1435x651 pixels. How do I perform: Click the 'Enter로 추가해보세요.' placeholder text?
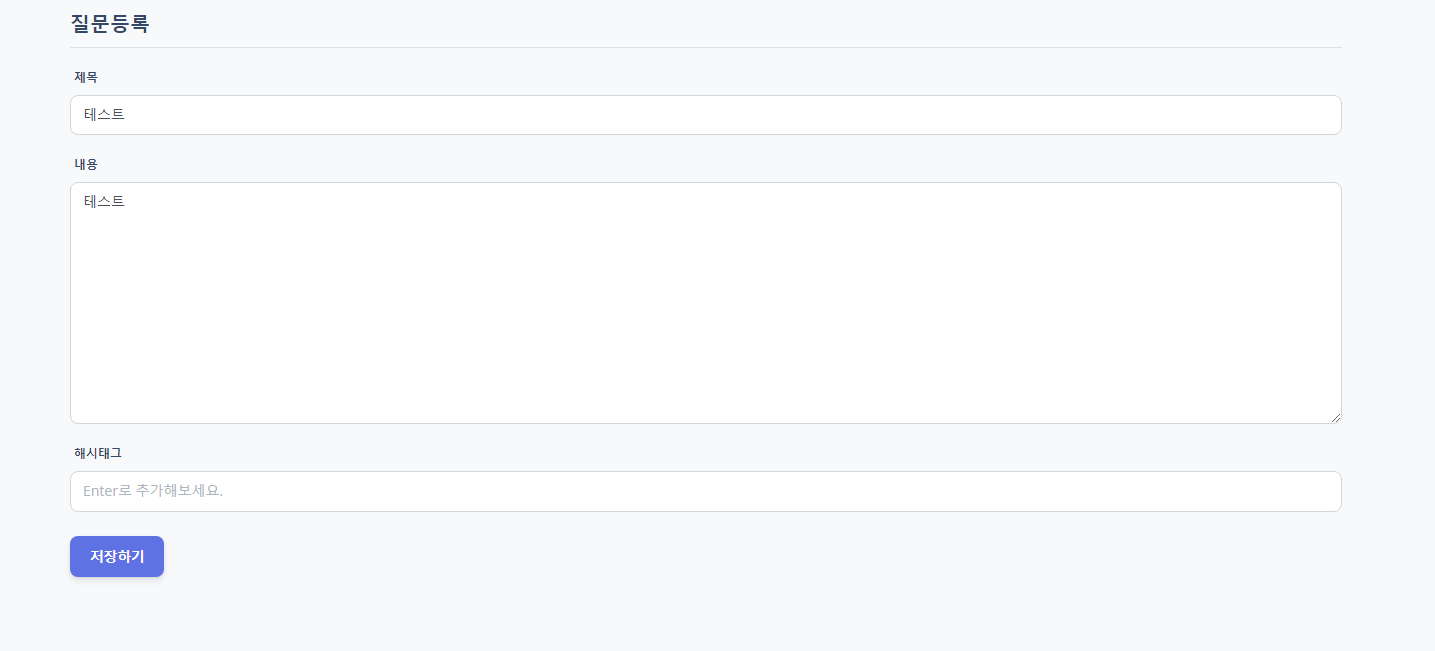pos(153,491)
